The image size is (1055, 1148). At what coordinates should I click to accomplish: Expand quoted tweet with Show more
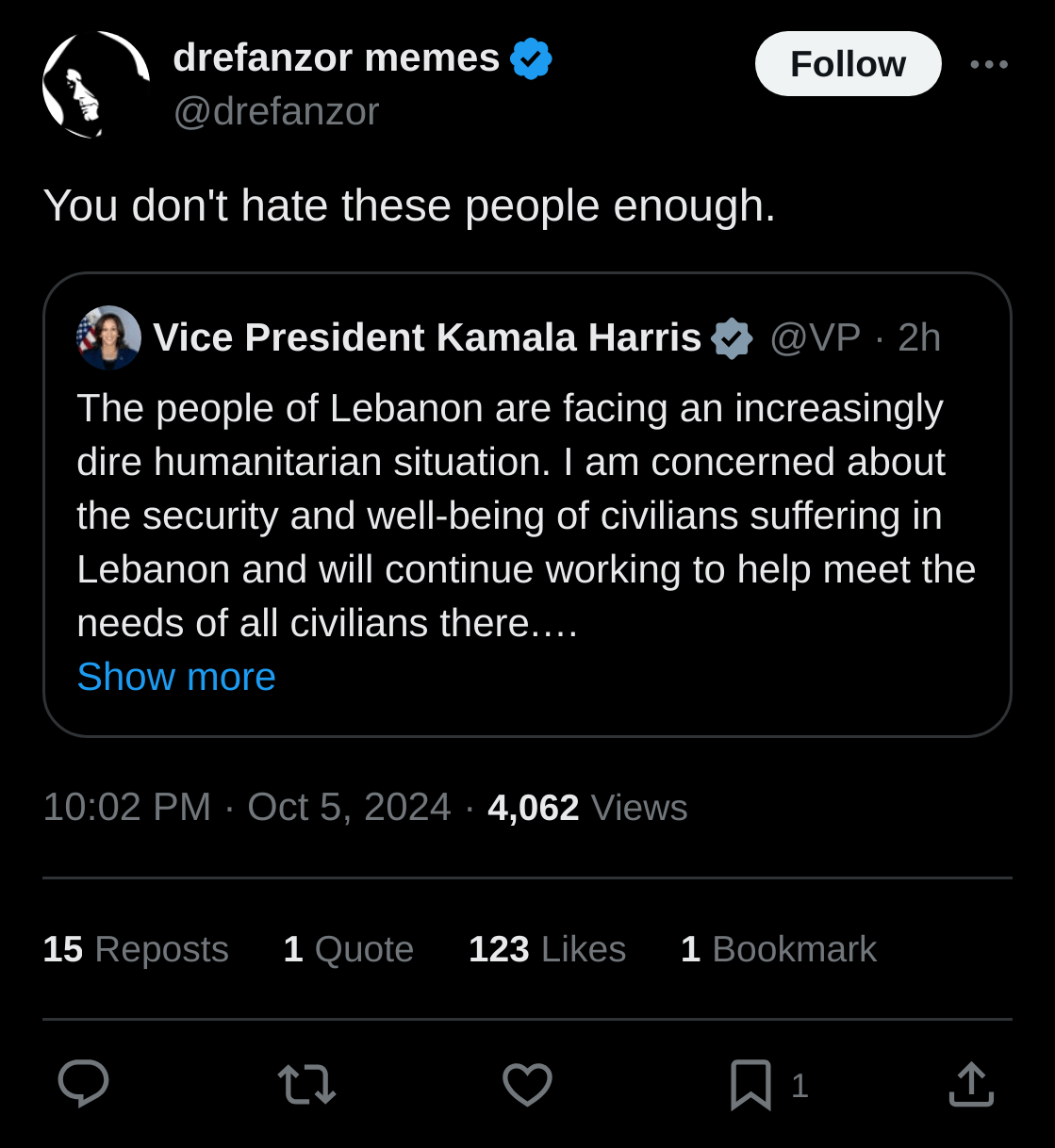pos(176,677)
